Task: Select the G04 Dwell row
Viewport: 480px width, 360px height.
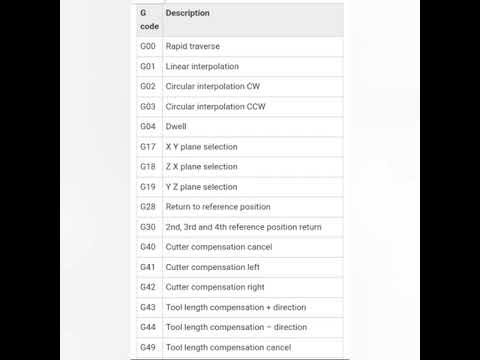Action: [240, 127]
